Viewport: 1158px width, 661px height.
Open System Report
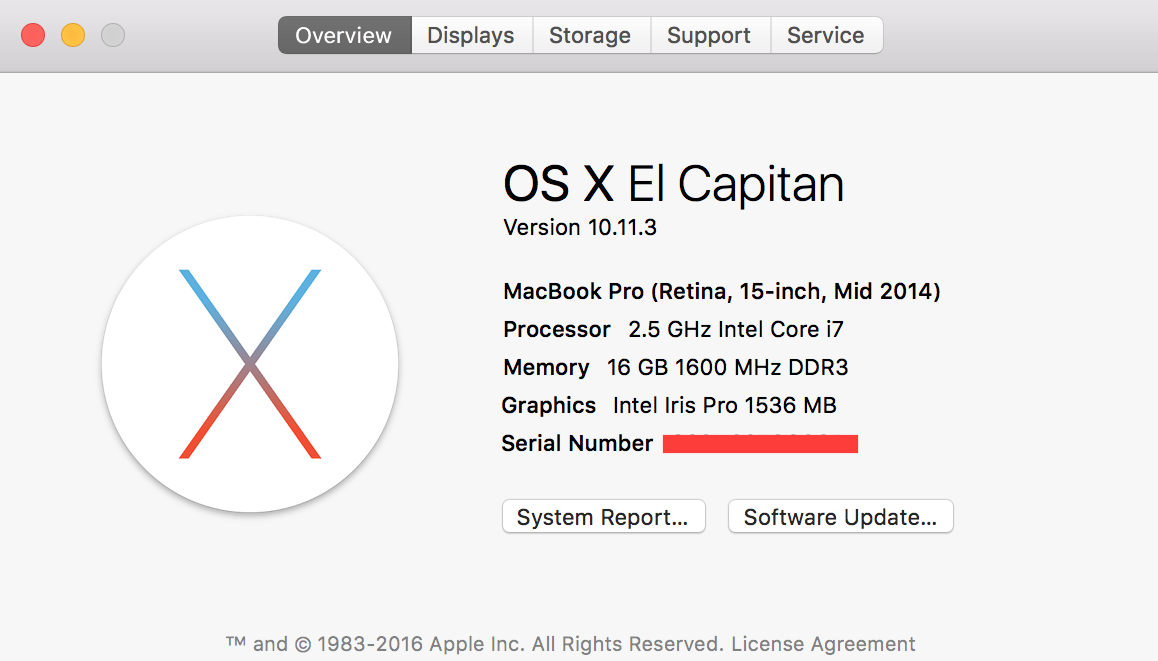coord(603,517)
